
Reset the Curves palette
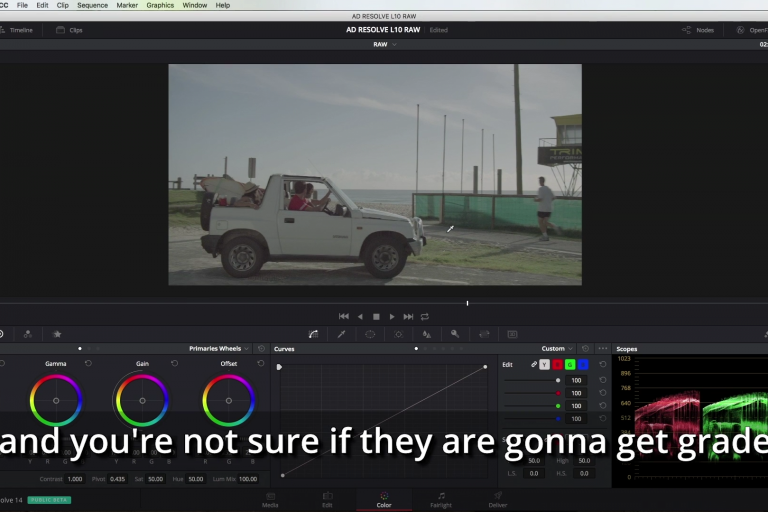(x=585, y=348)
